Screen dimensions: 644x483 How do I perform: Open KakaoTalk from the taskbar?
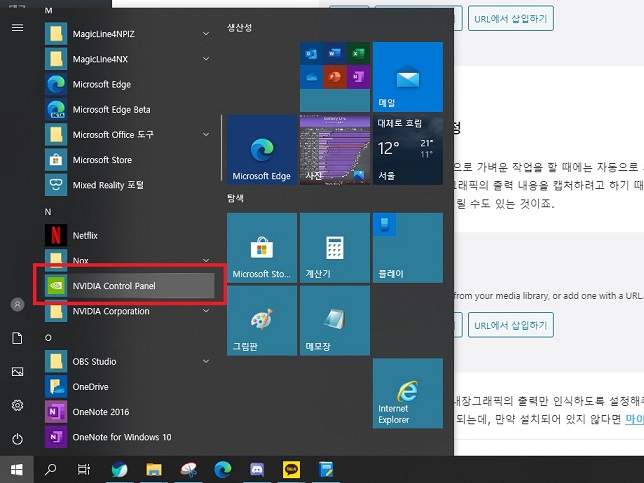click(x=292, y=469)
